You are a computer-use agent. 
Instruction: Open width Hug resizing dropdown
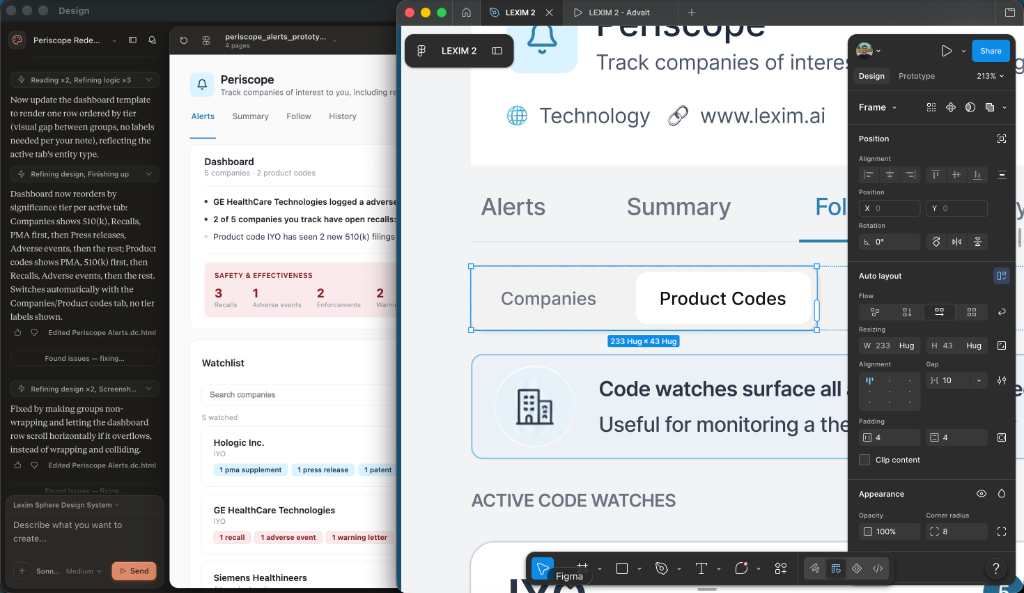click(x=906, y=345)
